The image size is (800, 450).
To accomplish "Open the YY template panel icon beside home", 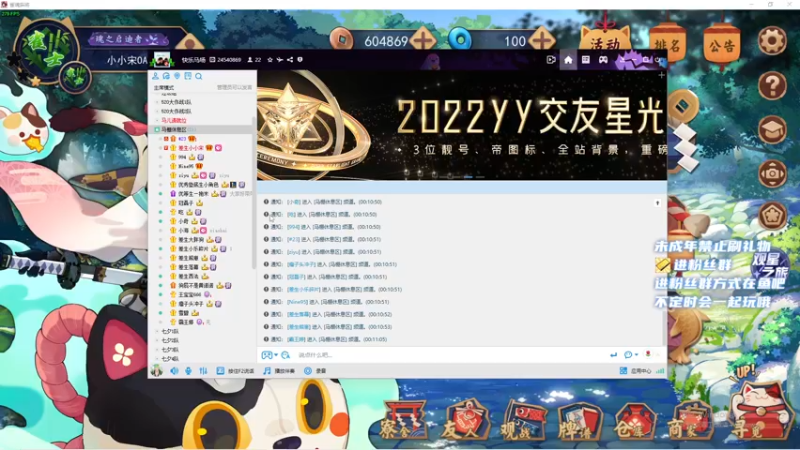I will [586, 60].
